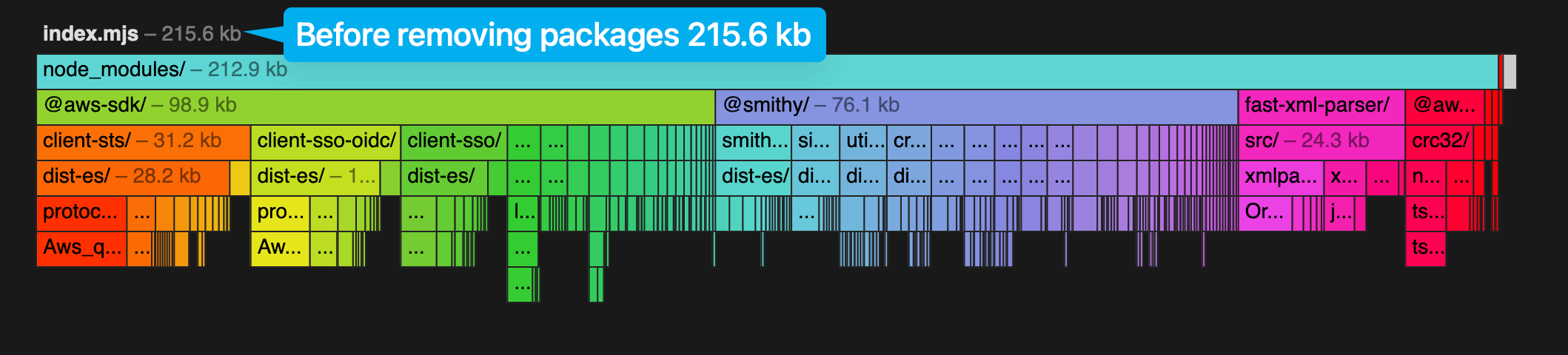Viewport: 1568px width, 355px height.
Task: Select the xmlpa... magenta block
Action: 1281,177
